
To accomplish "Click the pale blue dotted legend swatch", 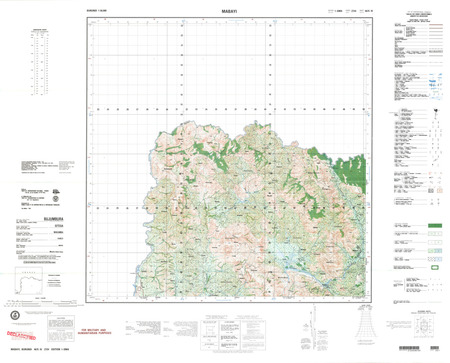I will tap(435, 259).
